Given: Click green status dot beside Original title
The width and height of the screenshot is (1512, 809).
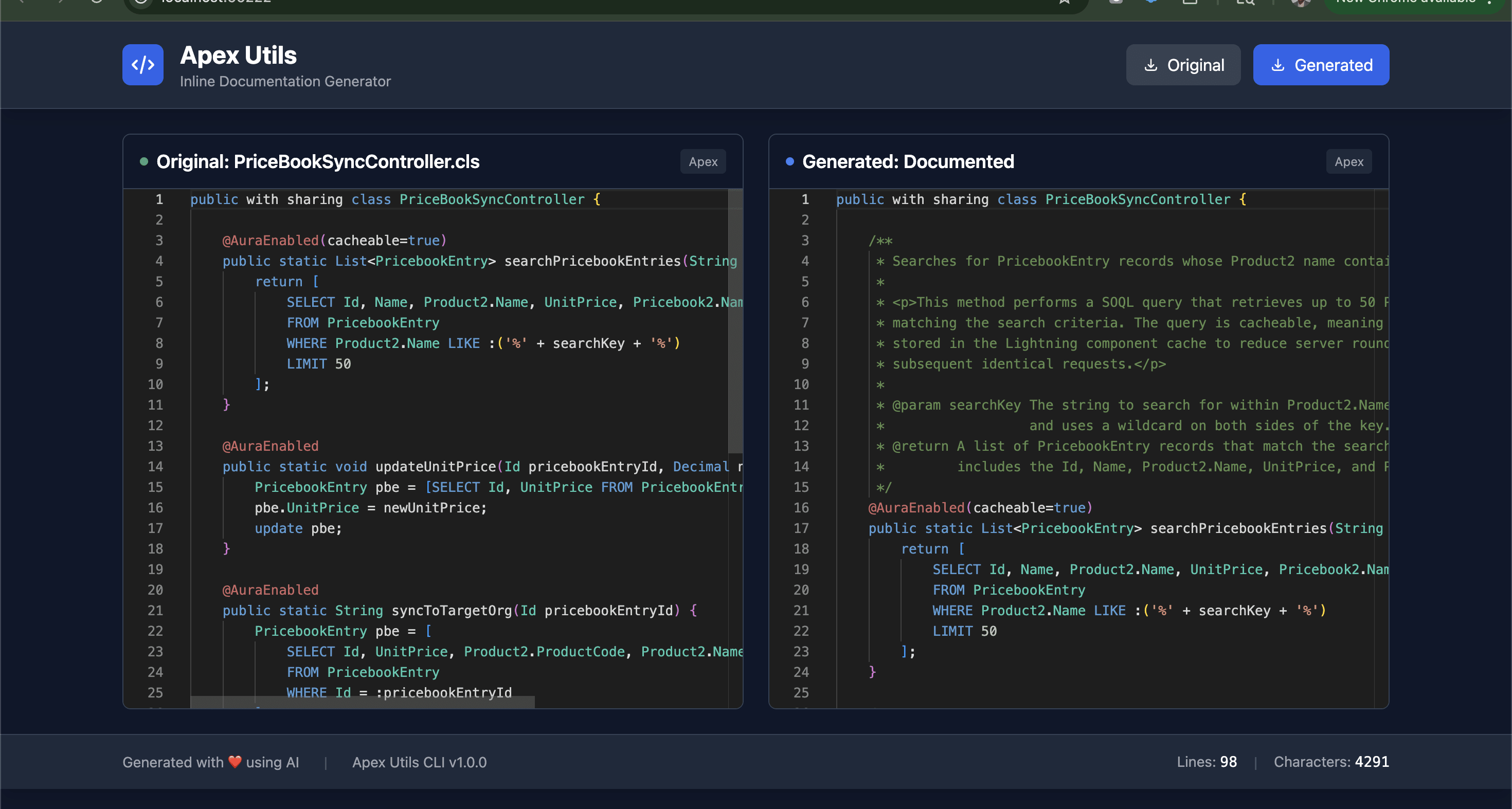Looking at the screenshot, I should pos(144,161).
